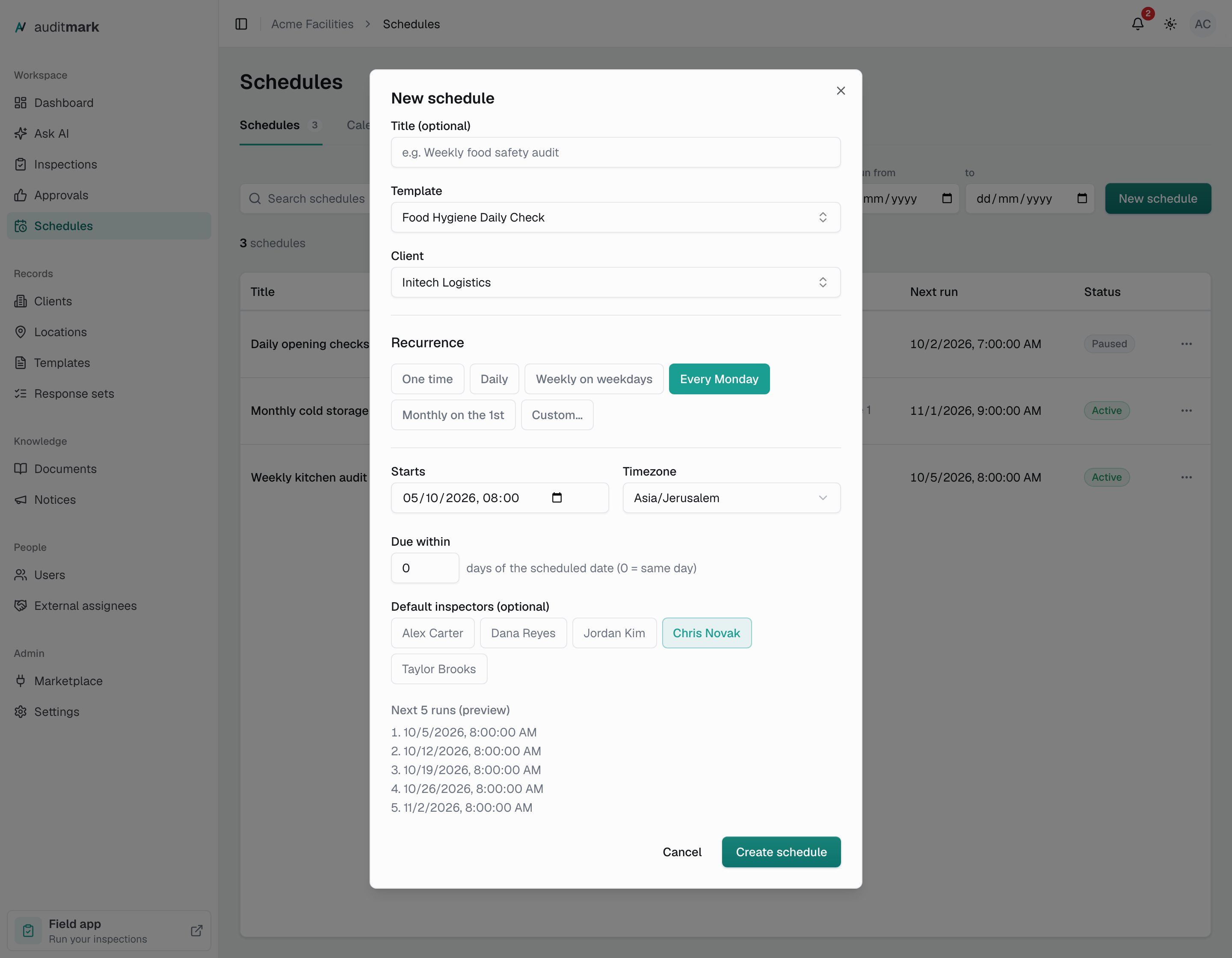1232x958 pixels.
Task: Go to Dashboard in sidebar
Action: 109,103
